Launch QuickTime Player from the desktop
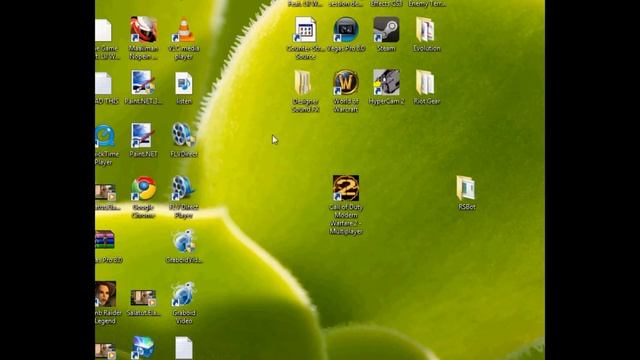Image resolution: width=640 pixels, height=360 pixels. pyautogui.click(x=105, y=136)
